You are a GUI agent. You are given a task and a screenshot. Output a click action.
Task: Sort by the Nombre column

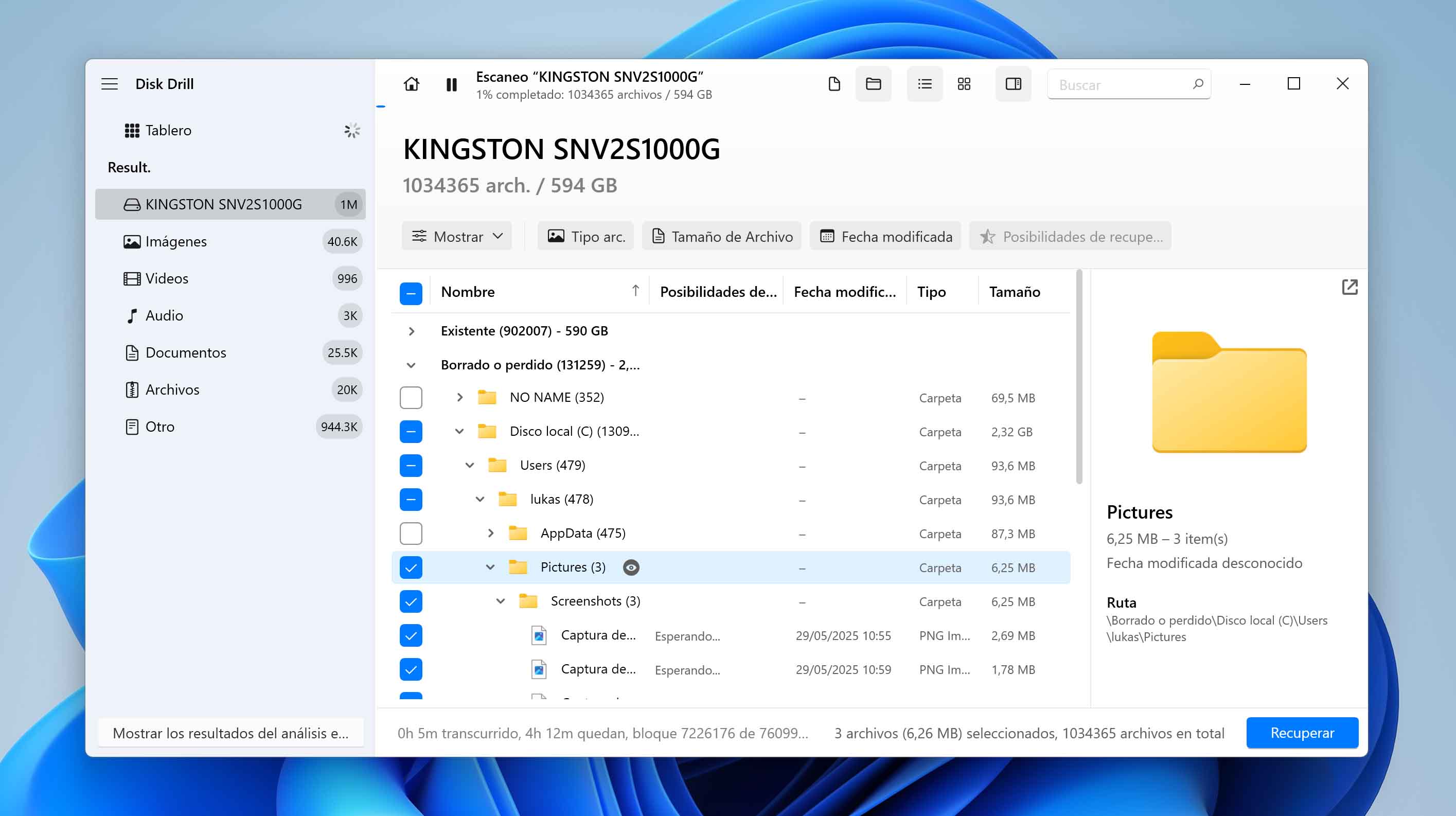[x=539, y=292]
